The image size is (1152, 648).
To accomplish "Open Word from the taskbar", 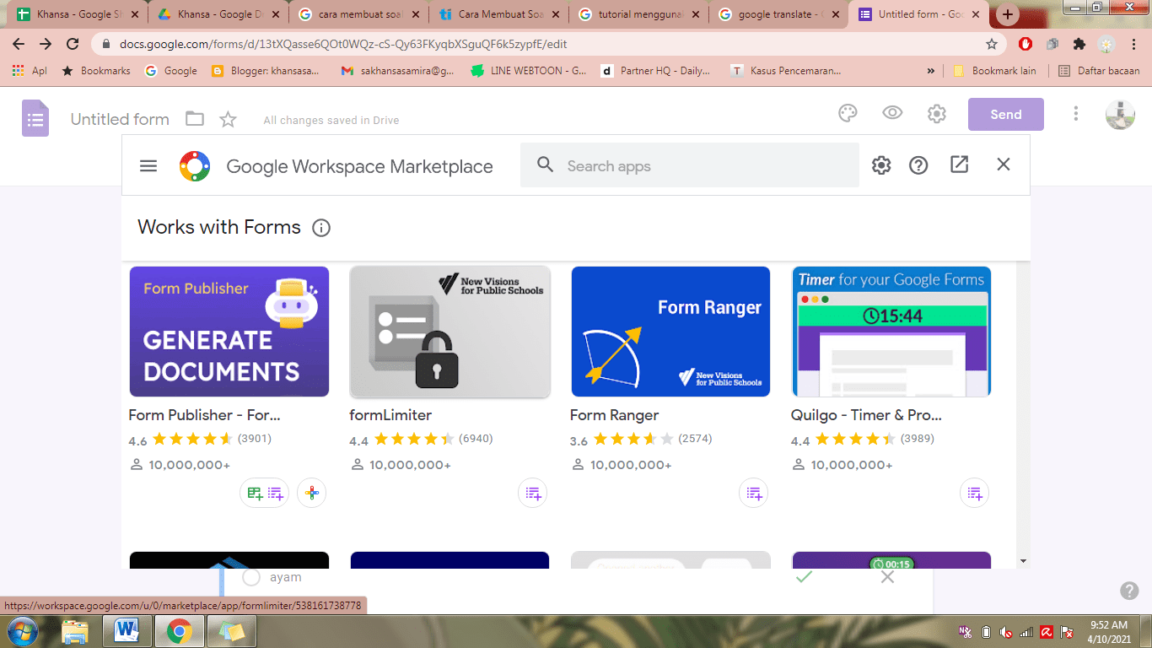I will tap(126, 631).
